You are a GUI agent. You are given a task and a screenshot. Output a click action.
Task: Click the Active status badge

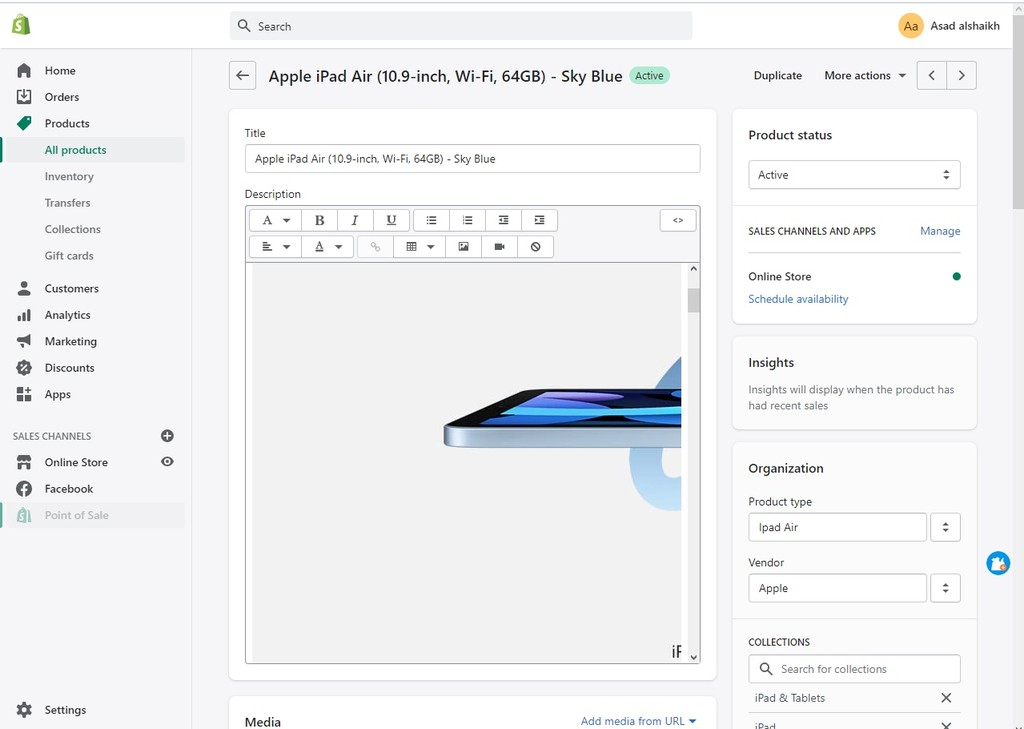(x=649, y=76)
